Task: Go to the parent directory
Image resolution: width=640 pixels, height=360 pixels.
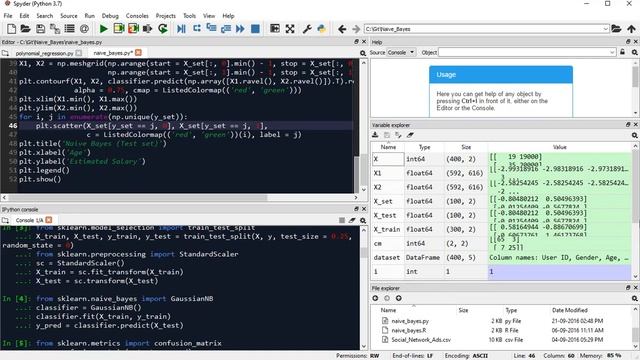Action: tap(631, 29)
